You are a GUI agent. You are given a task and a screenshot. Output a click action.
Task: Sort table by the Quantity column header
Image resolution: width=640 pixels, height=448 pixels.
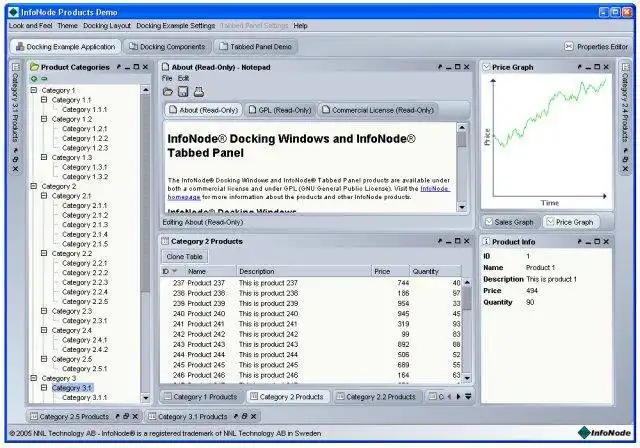click(x=436, y=271)
